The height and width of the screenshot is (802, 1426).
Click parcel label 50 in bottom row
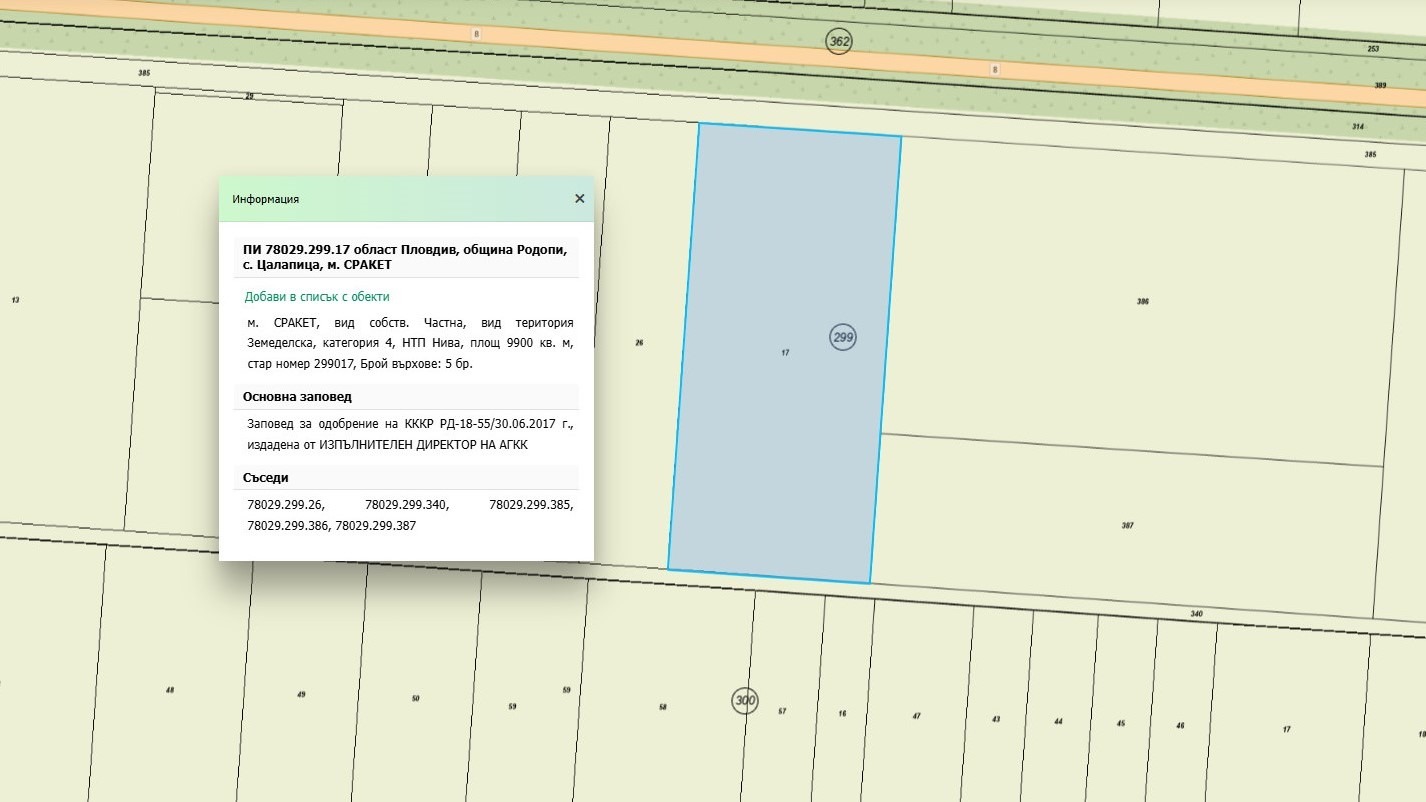coord(415,699)
